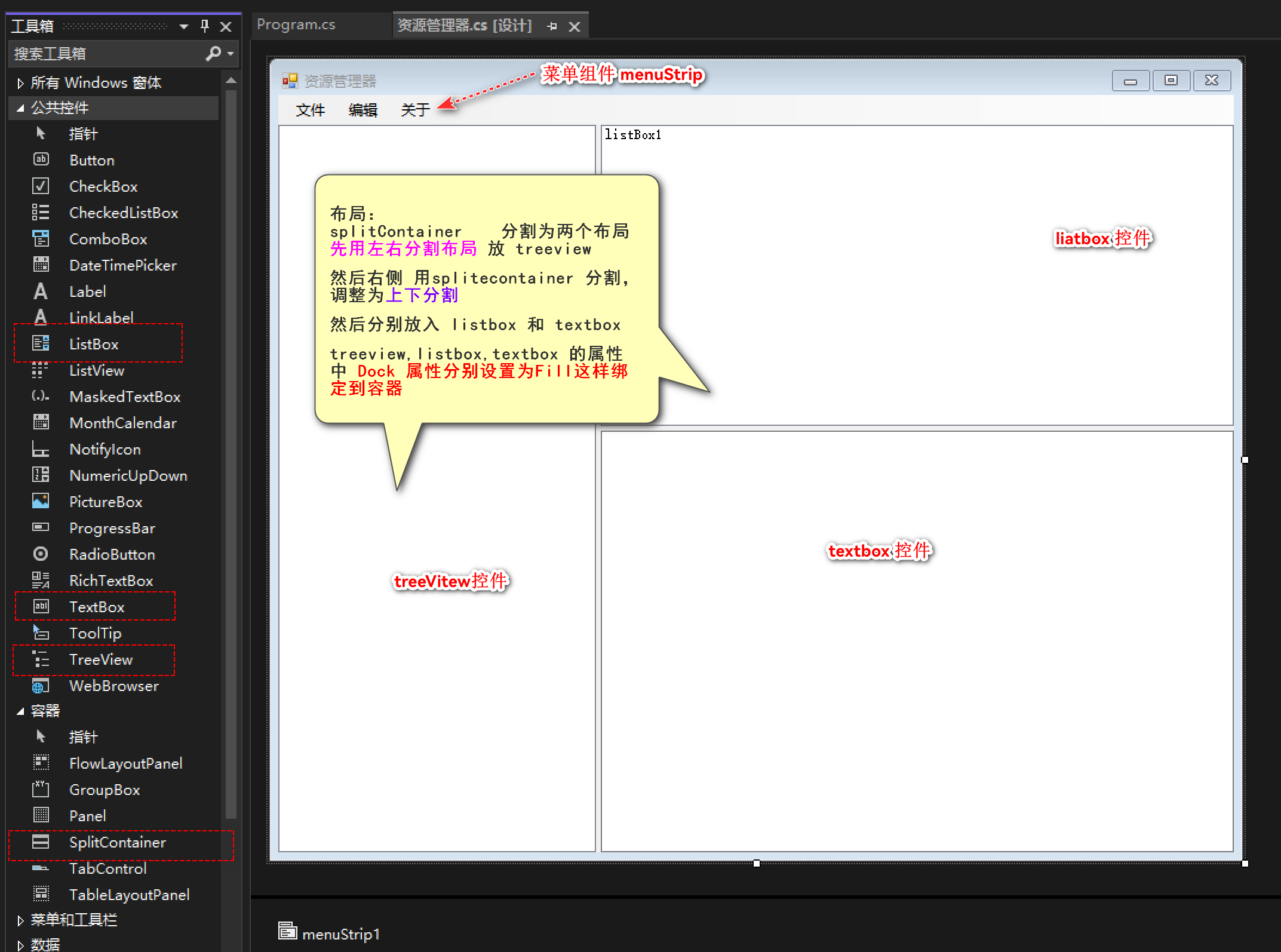
Task: Select the PictureBox control icon
Action: tap(41, 502)
